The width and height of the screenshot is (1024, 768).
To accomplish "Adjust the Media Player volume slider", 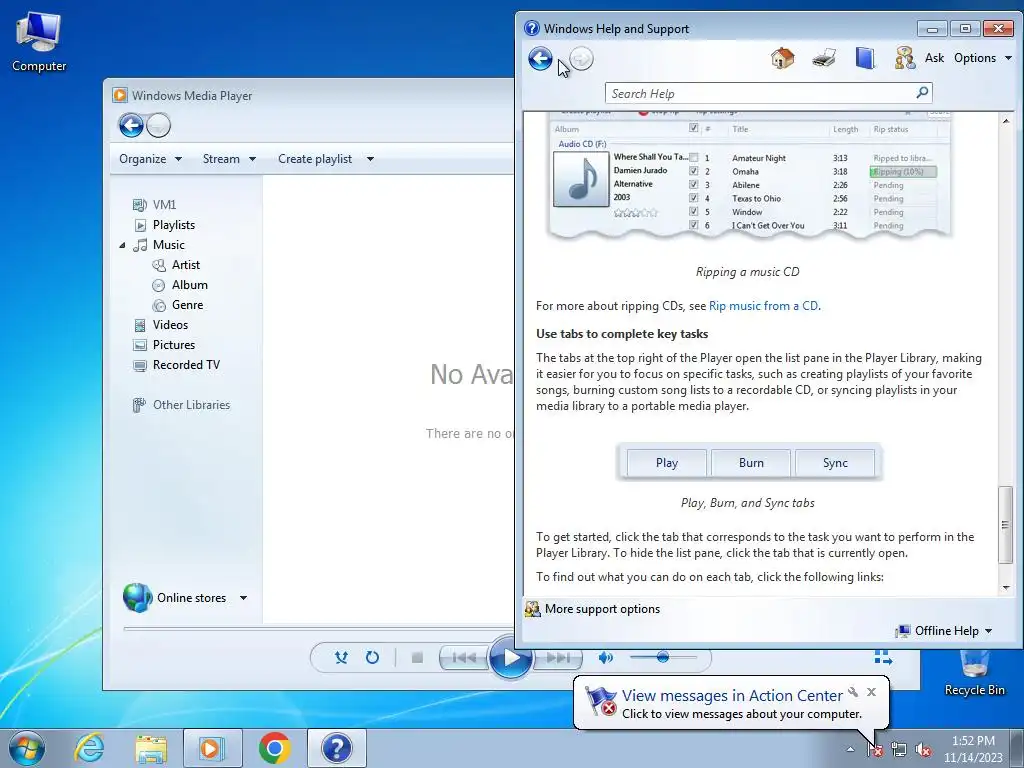I will 663,657.
